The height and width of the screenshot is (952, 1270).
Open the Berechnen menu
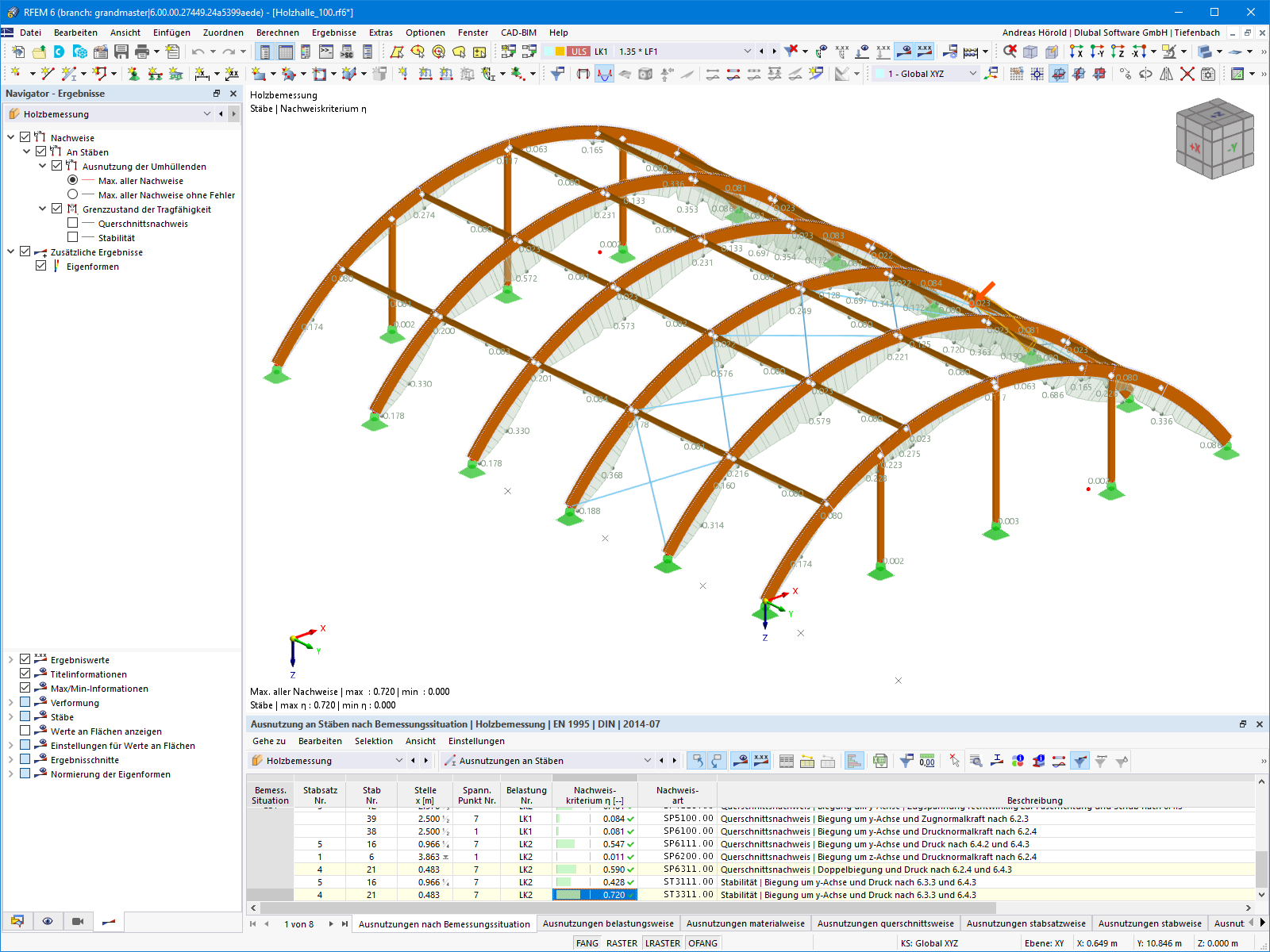coord(277,33)
